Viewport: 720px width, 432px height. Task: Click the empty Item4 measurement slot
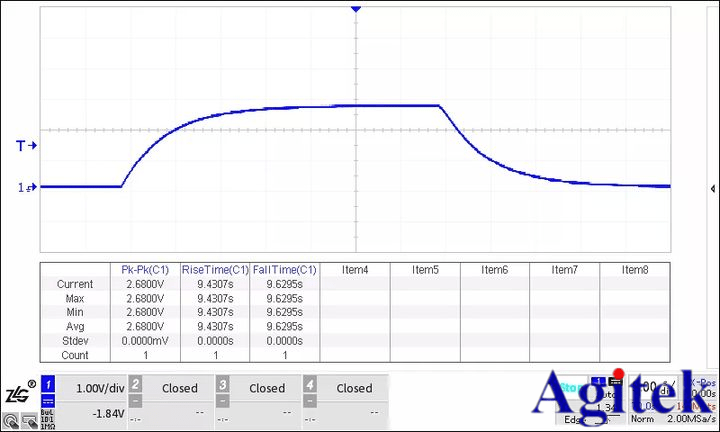coord(355,270)
